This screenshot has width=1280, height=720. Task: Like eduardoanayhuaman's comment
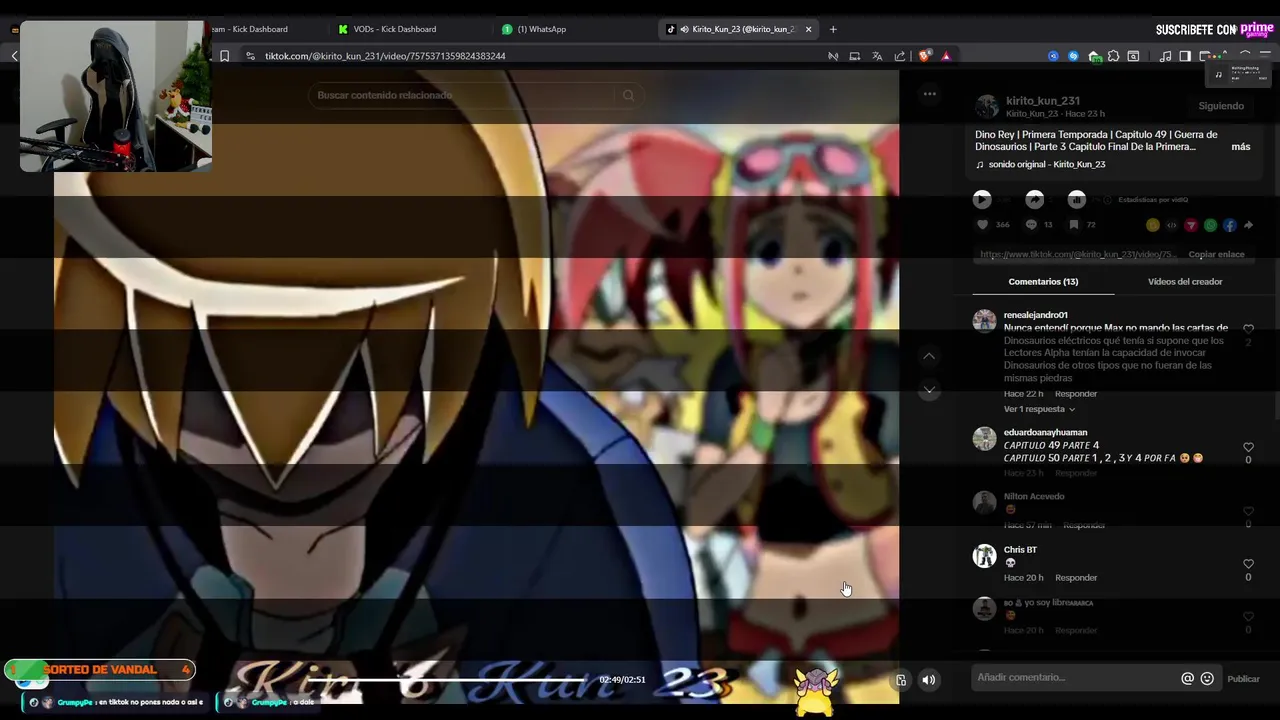tap(1248, 447)
